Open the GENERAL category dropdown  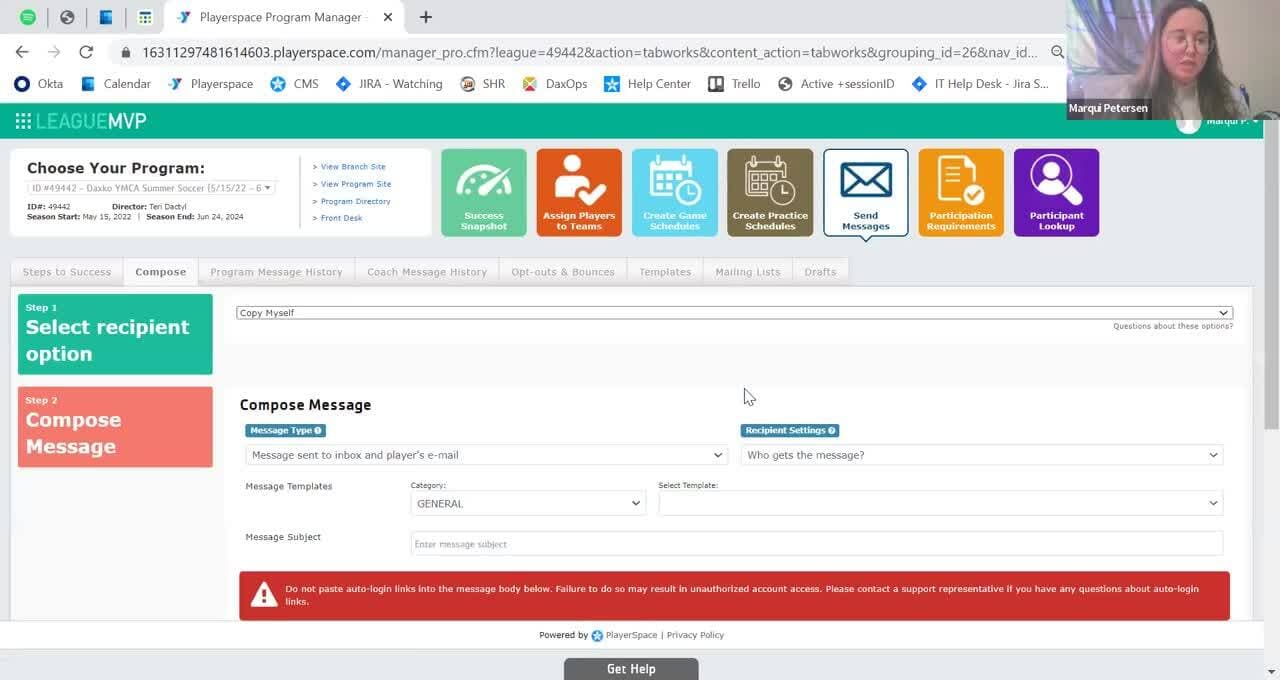click(528, 504)
